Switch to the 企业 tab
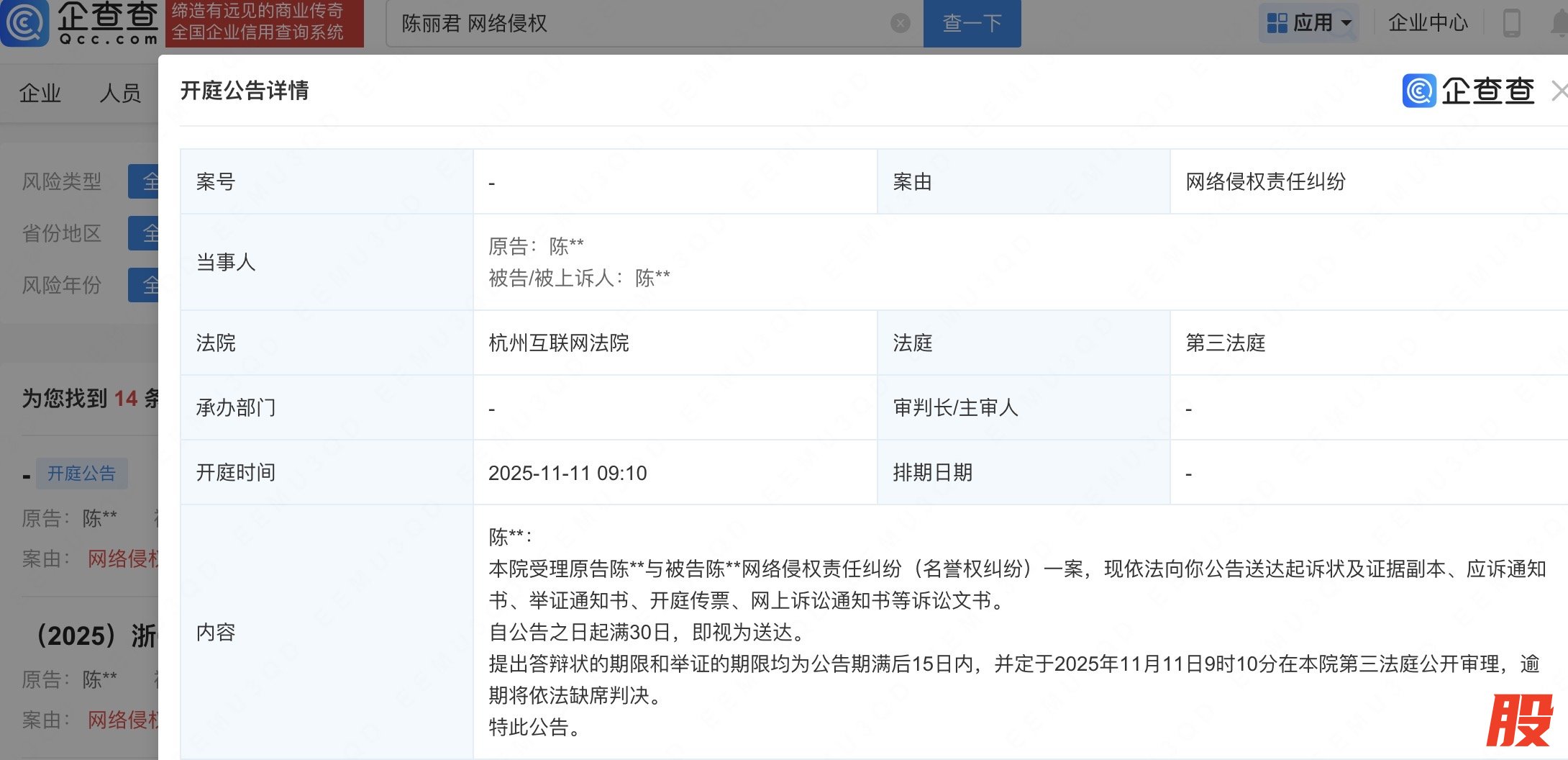1568x760 pixels. coord(40,93)
